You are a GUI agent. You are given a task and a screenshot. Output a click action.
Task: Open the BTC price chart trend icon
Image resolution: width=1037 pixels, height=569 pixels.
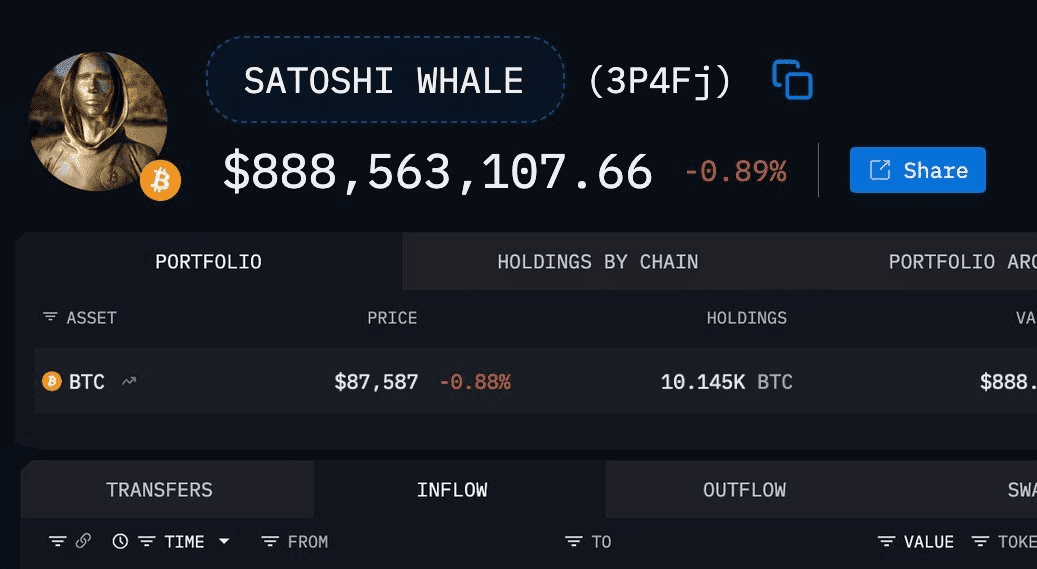point(129,381)
